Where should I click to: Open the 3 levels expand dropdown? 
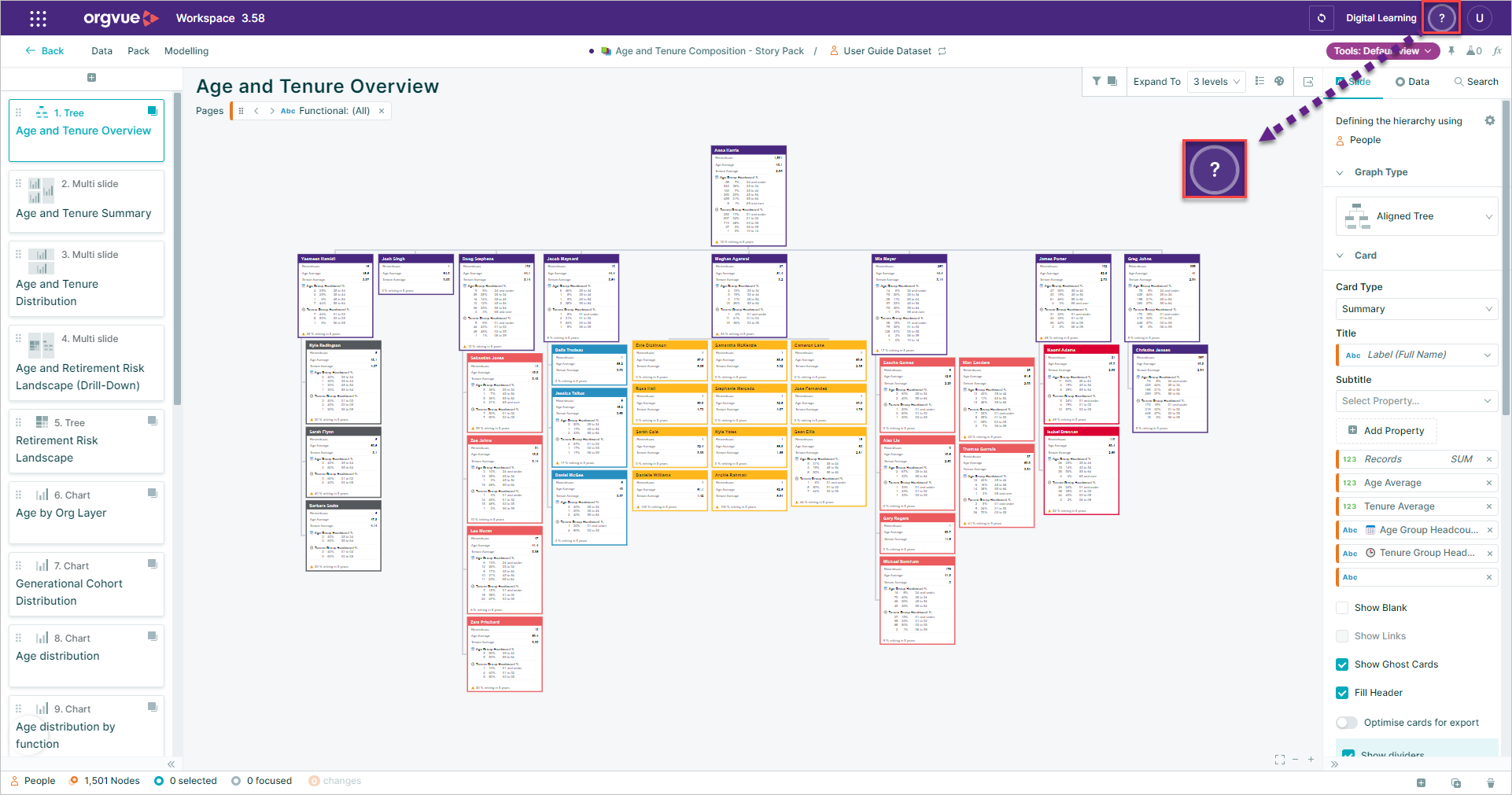[1216, 82]
